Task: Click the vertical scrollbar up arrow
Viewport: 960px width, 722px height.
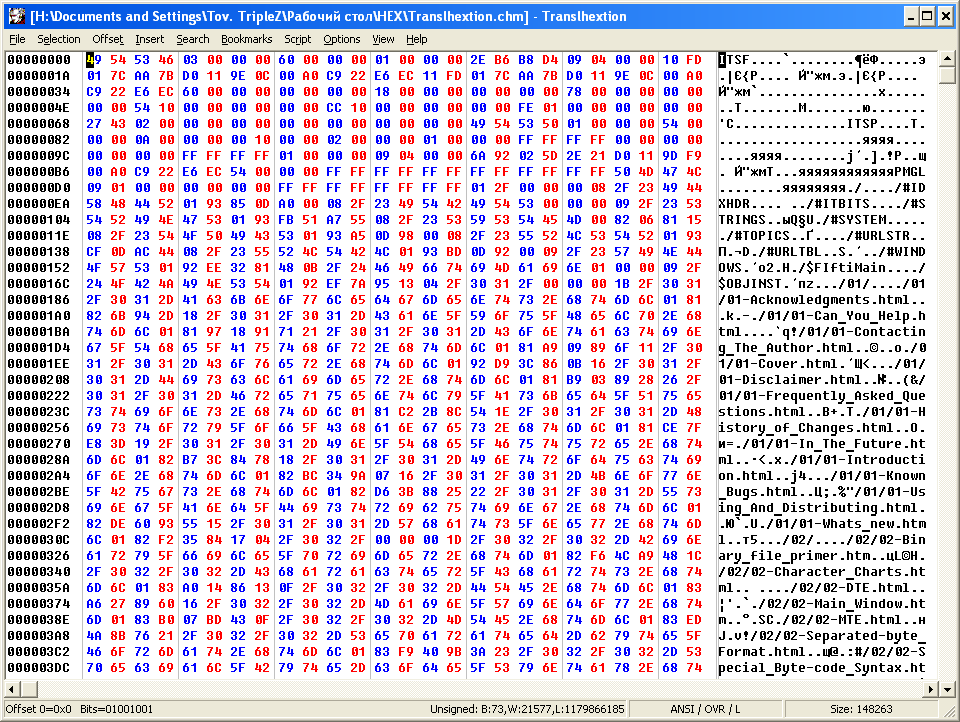Action: (x=947, y=59)
